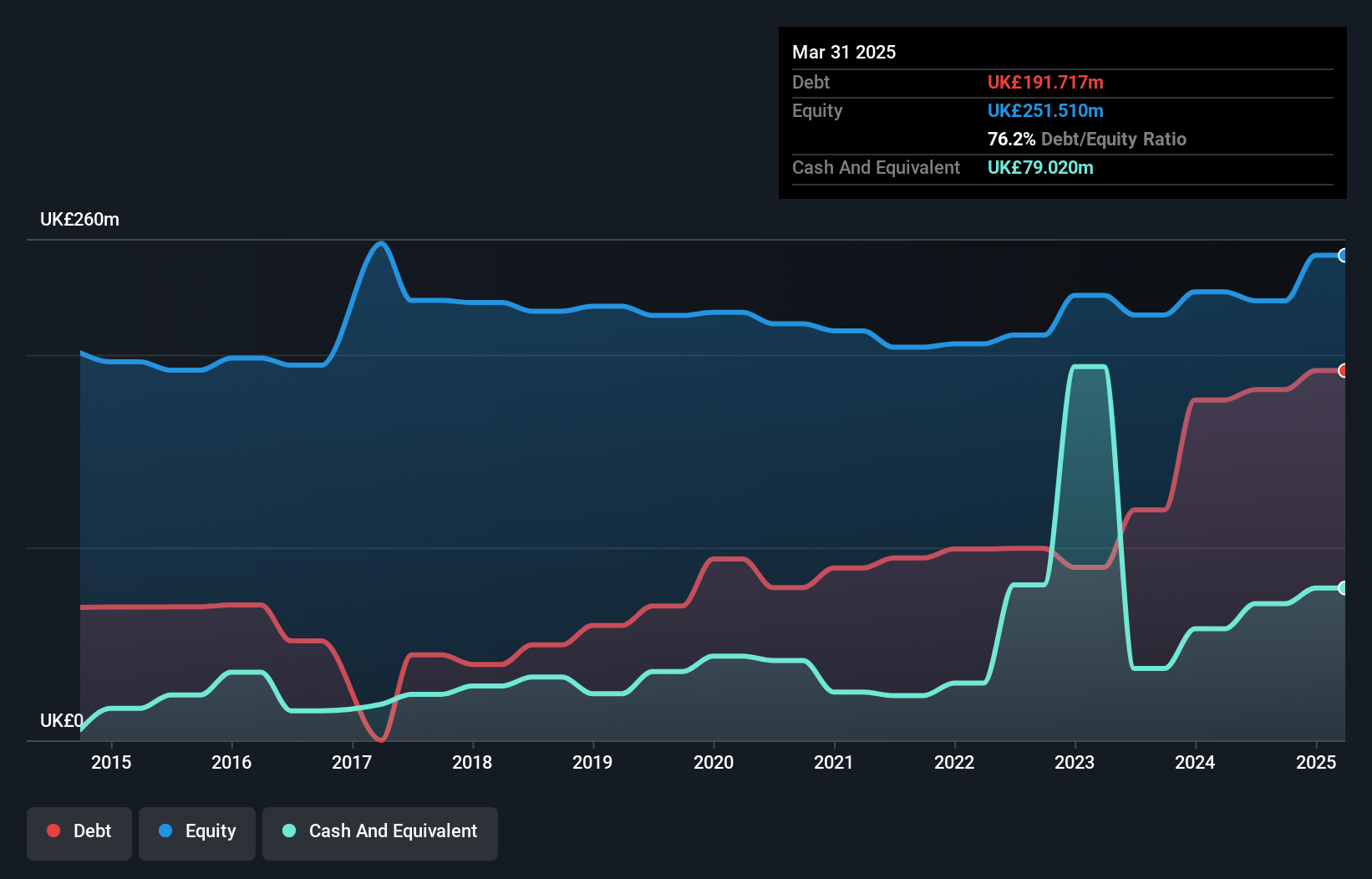Click the 2022 x-axis label
This screenshot has width=1372, height=879.
(x=954, y=762)
